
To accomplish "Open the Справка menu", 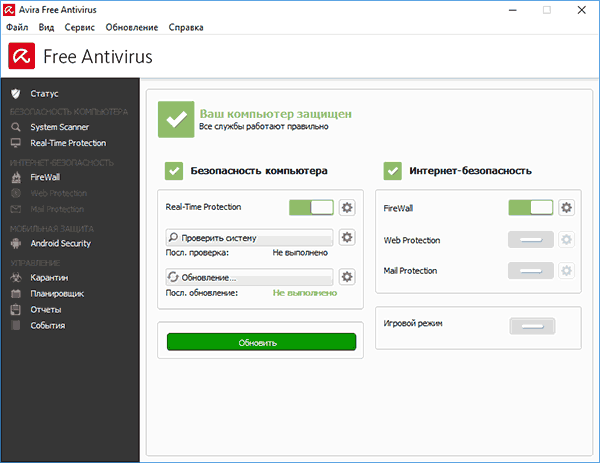I will [185, 27].
